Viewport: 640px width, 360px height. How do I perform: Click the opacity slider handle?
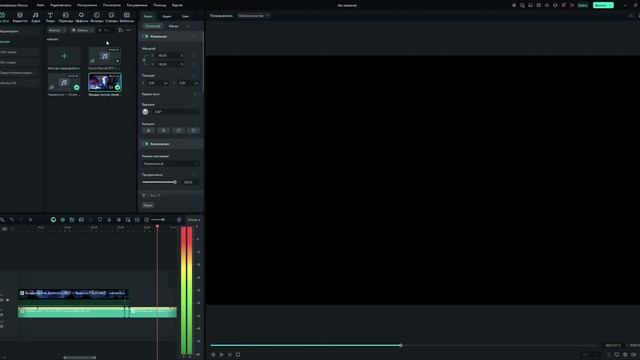tap(175, 182)
